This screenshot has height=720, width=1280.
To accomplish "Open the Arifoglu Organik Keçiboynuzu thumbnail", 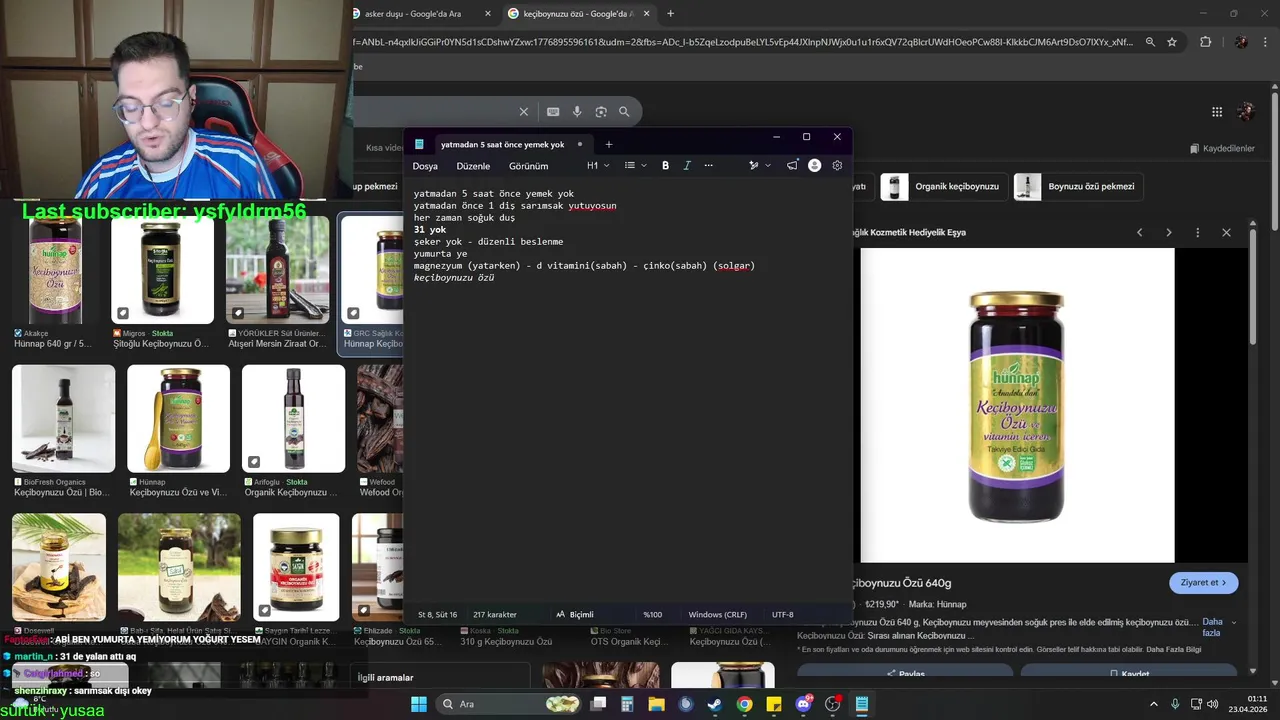I will click(293, 418).
